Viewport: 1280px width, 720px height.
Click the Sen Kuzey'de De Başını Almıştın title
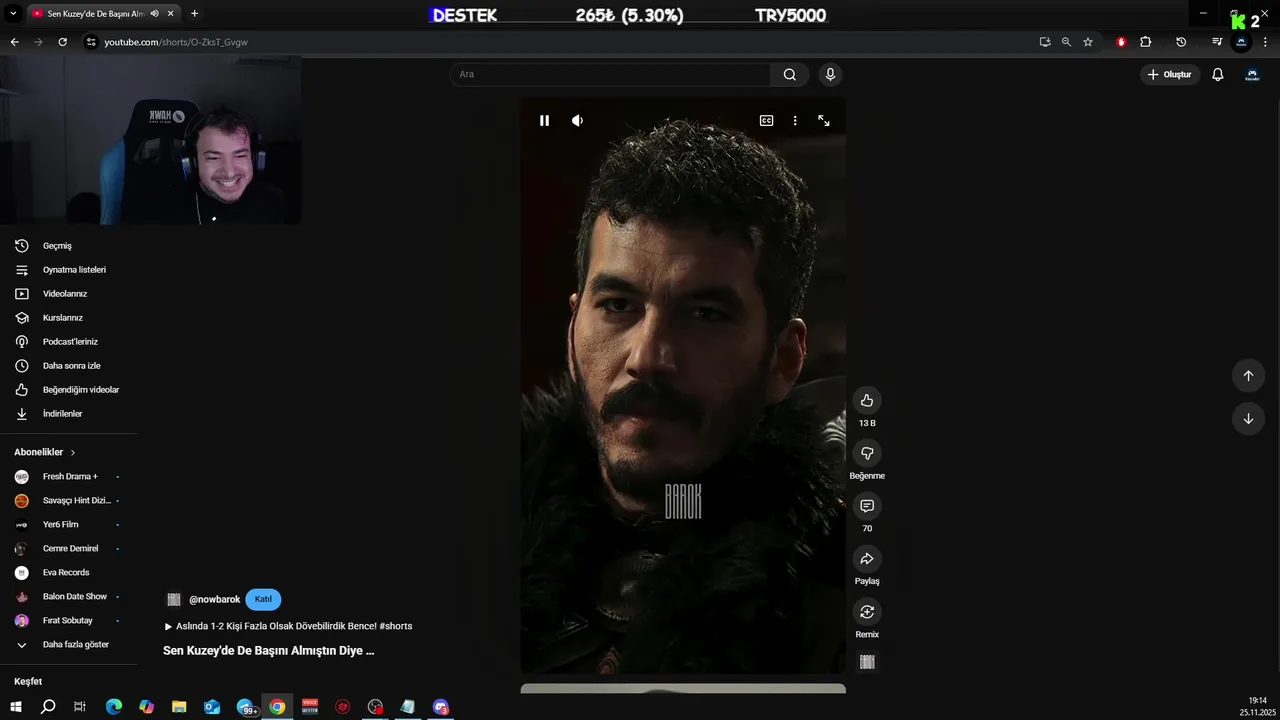pos(268,651)
